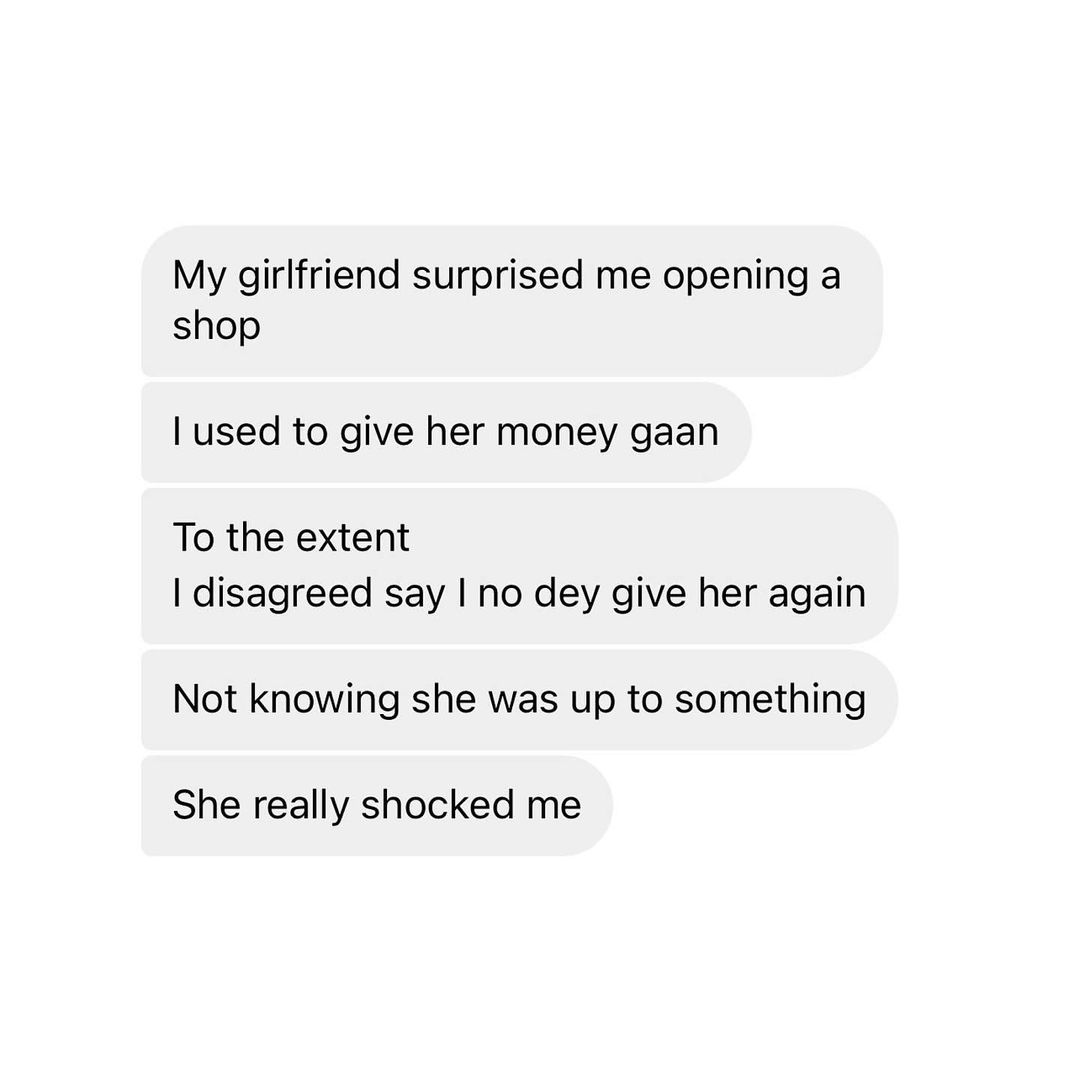The width and height of the screenshot is (1080, 1080).
Task: Click the word 'shocked' in the last message
Action: [437, 804]
